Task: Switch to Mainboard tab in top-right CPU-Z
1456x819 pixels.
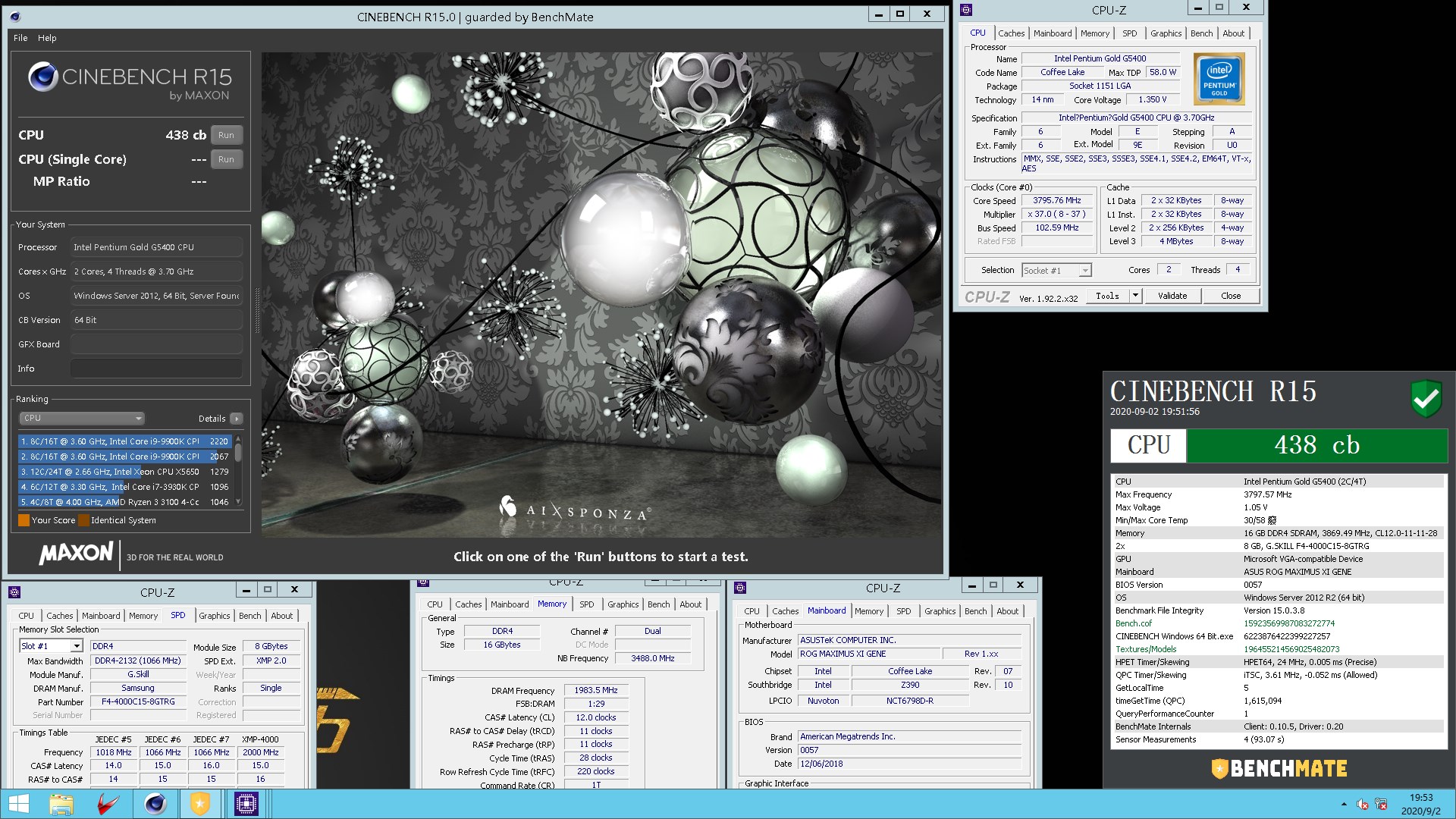Action: click(x=1053, y=33)
